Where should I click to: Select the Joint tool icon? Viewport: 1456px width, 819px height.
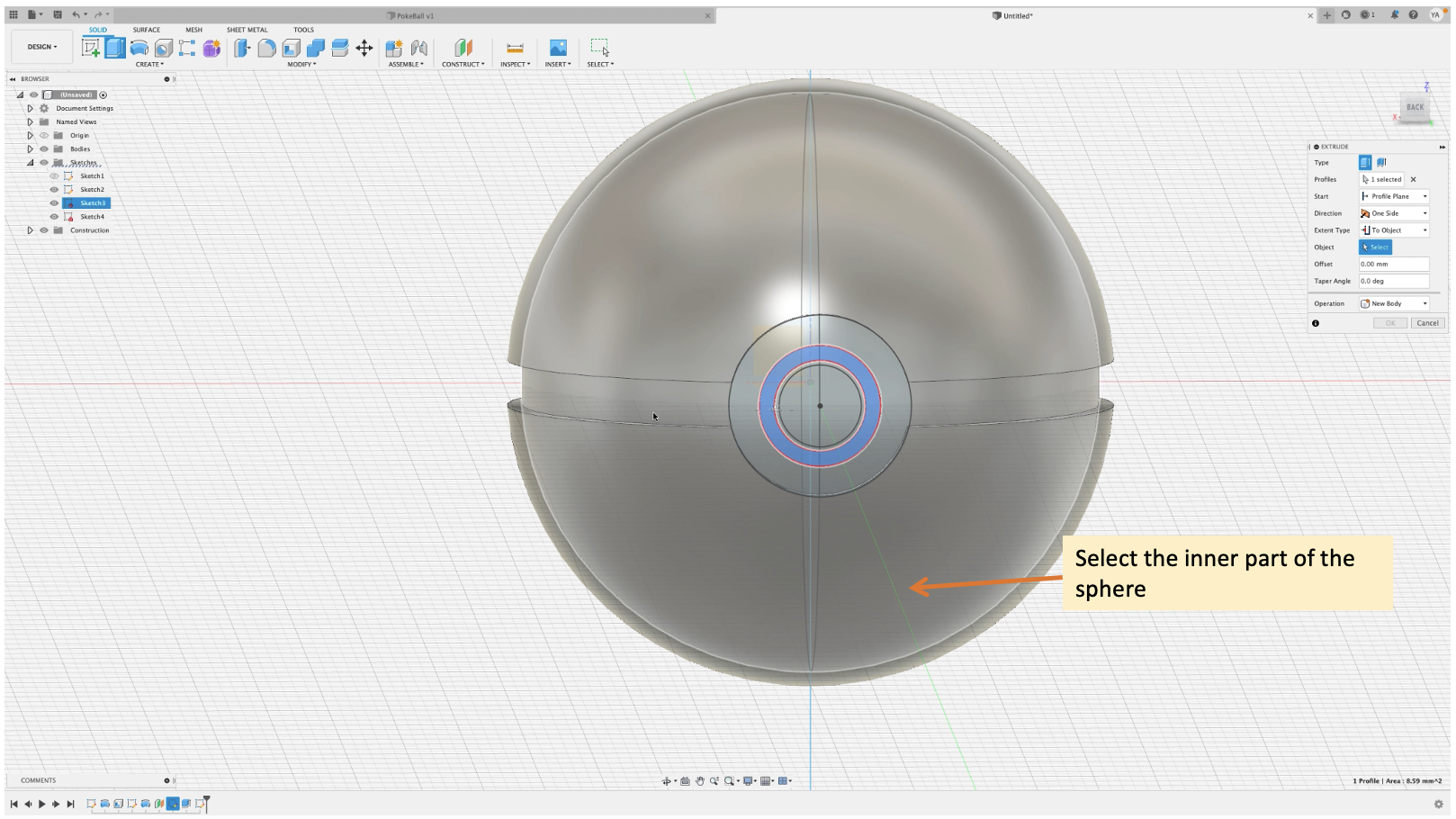coord(419,48)
